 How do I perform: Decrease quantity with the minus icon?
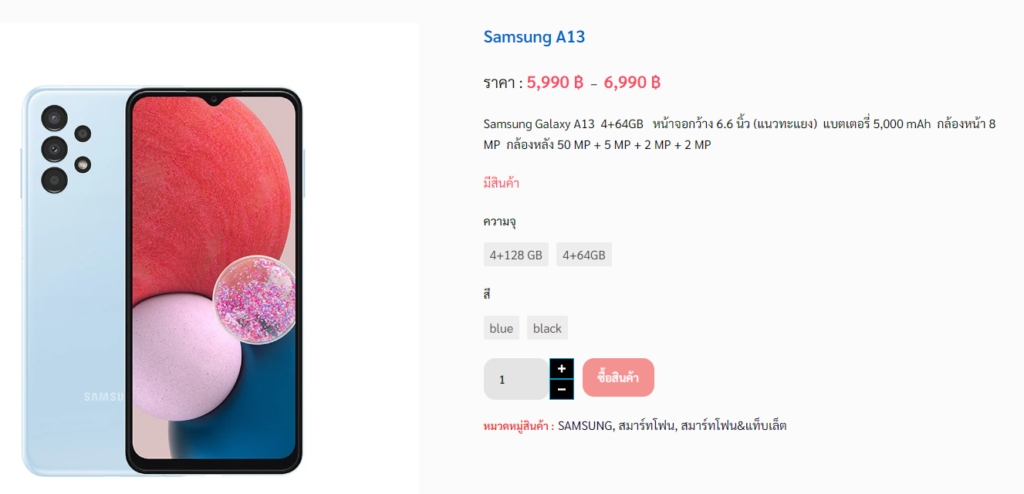562,389
